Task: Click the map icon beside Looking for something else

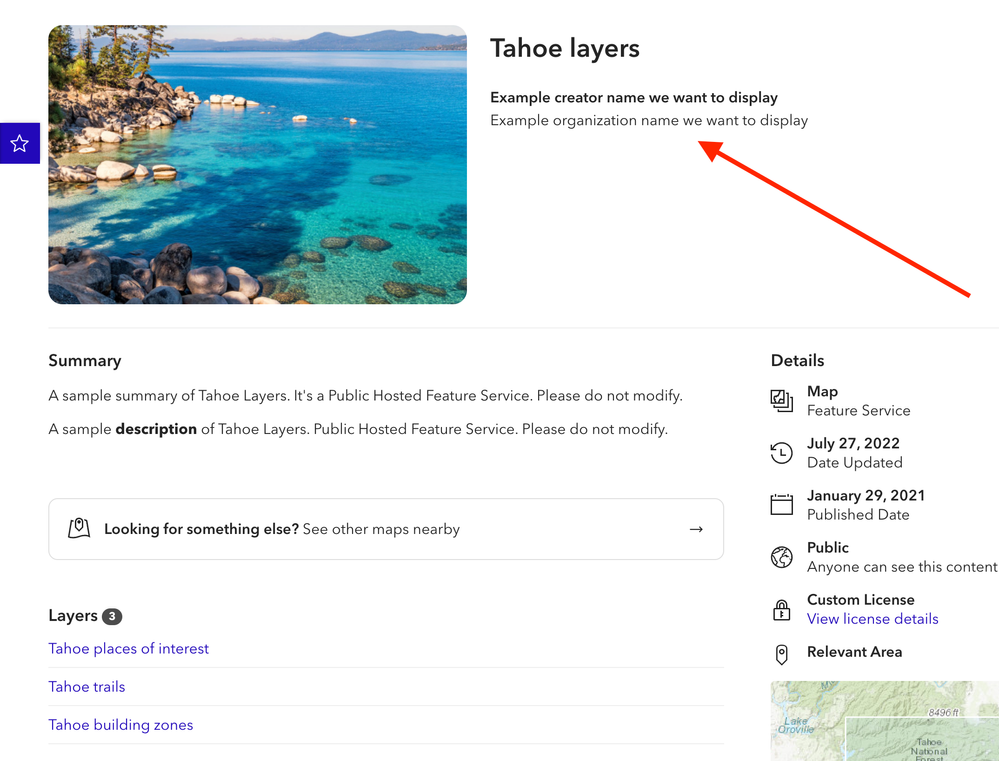Action: point(79,529)
